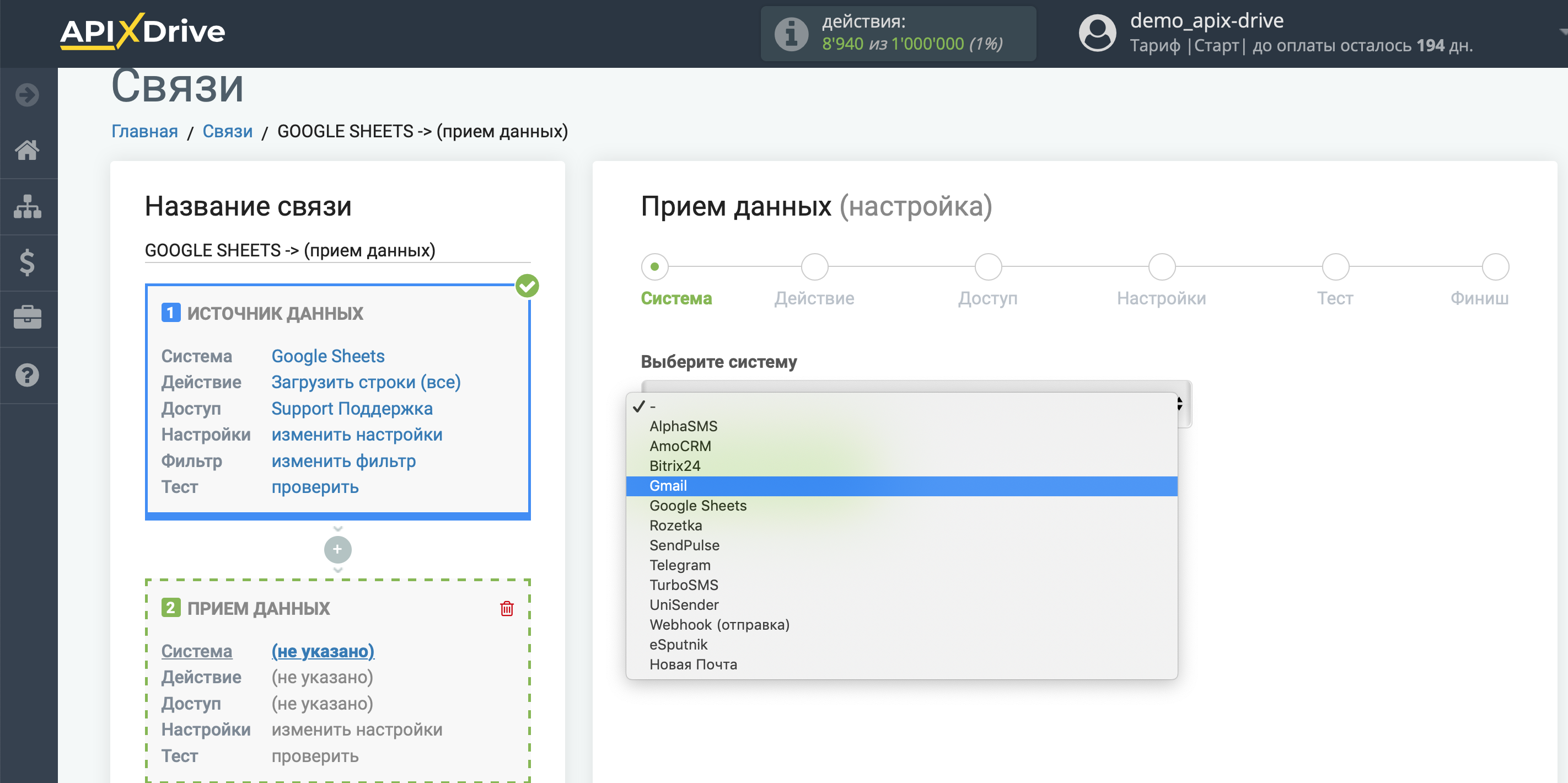The height and width of the screenshot is (783, 1568).
Task: Open the question mark help icon
Action: (28, 375)
